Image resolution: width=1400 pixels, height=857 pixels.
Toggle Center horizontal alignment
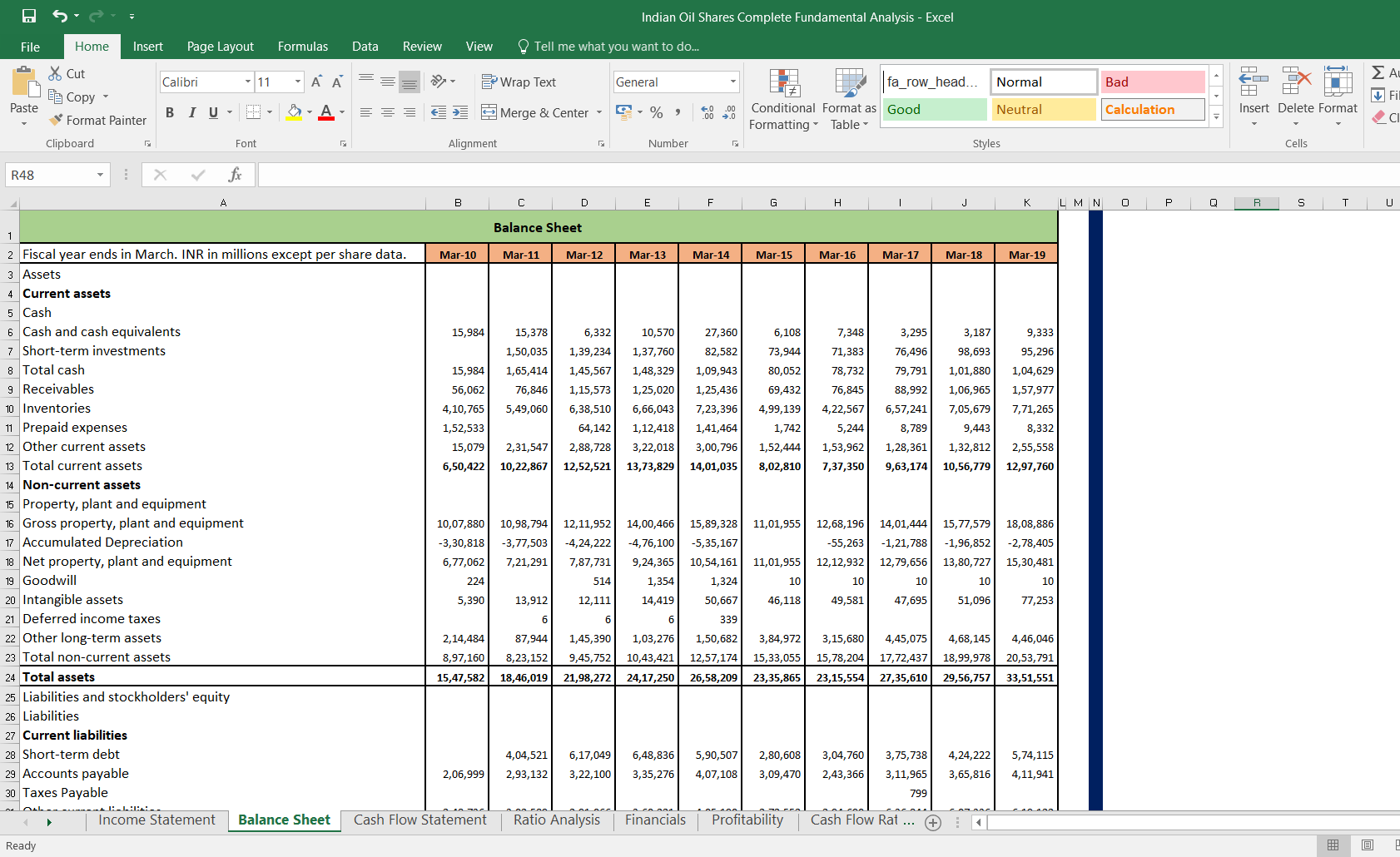tap(387, 112)
